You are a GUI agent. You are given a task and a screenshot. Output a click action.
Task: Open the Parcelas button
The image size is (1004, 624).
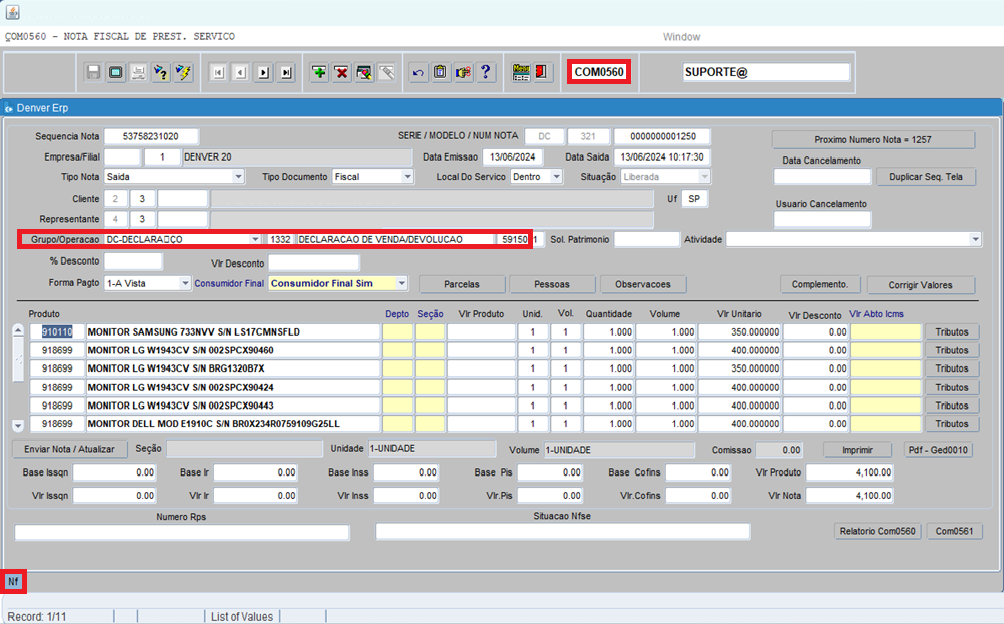coord(462,284)
